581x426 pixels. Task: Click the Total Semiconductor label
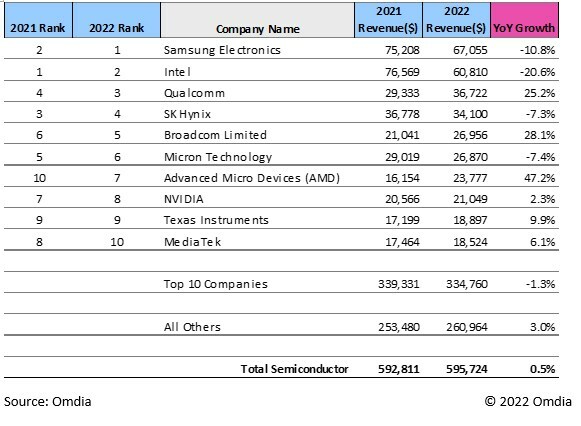coord(295,369)
